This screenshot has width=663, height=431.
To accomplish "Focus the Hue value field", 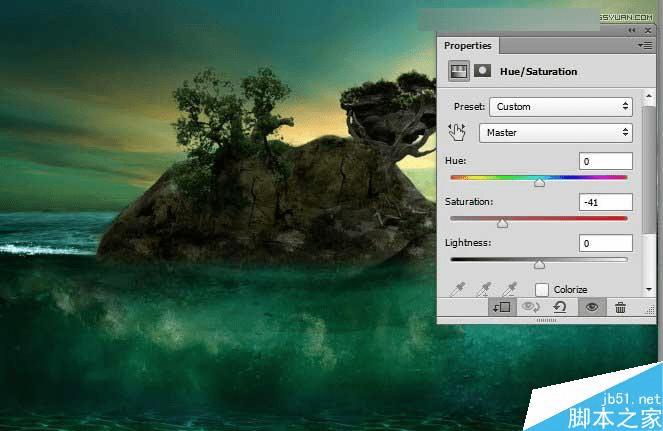I will point(605,161).
